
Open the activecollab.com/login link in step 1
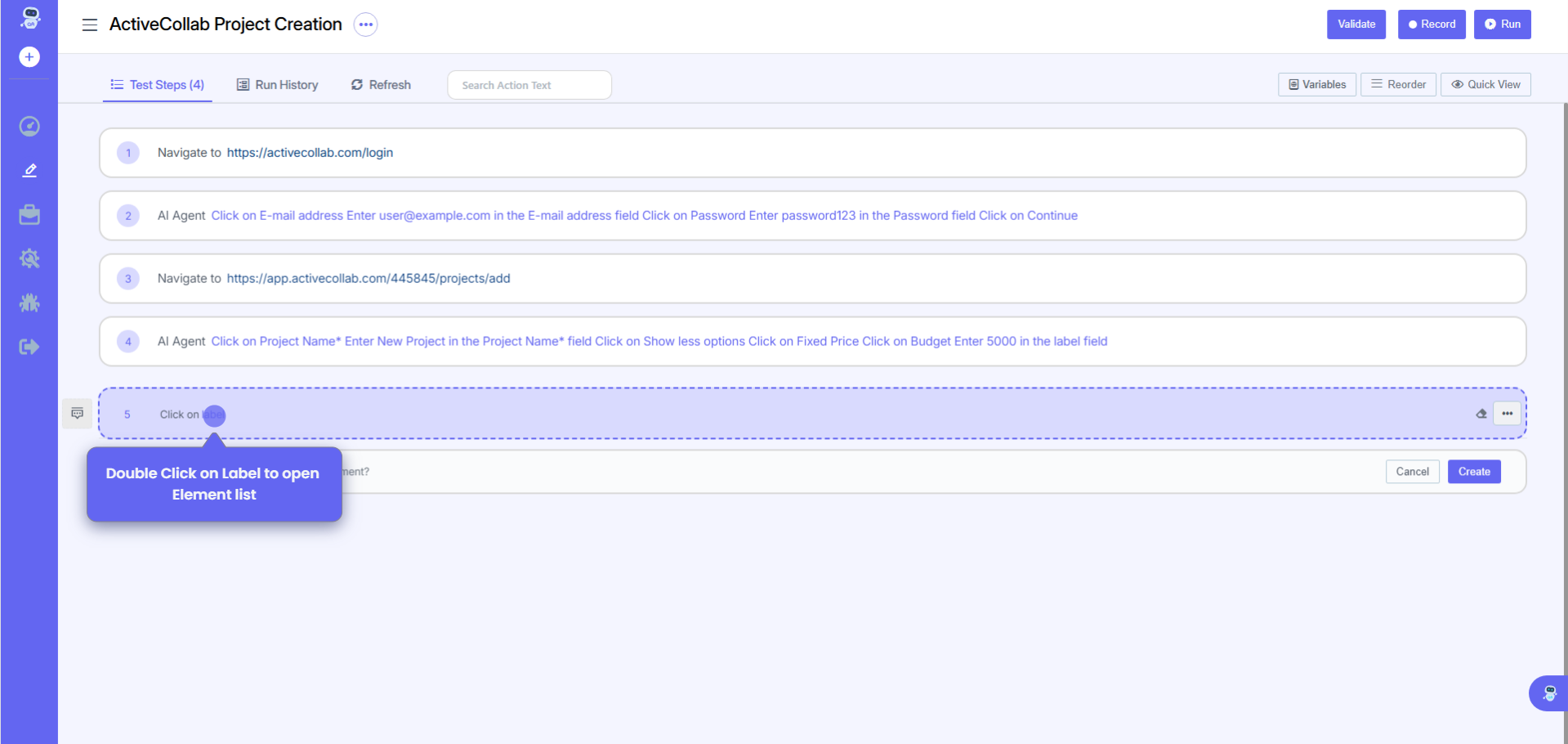pos(310,153)
